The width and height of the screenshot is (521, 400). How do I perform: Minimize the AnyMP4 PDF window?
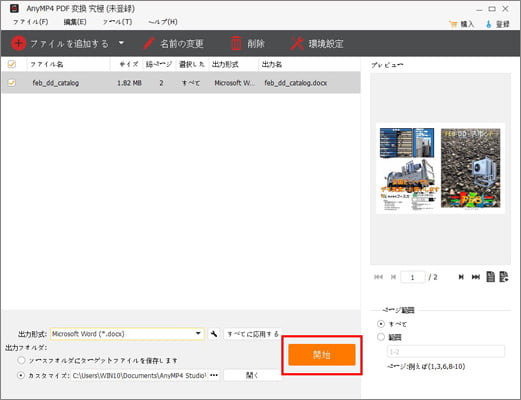click(x=479, y=9)
